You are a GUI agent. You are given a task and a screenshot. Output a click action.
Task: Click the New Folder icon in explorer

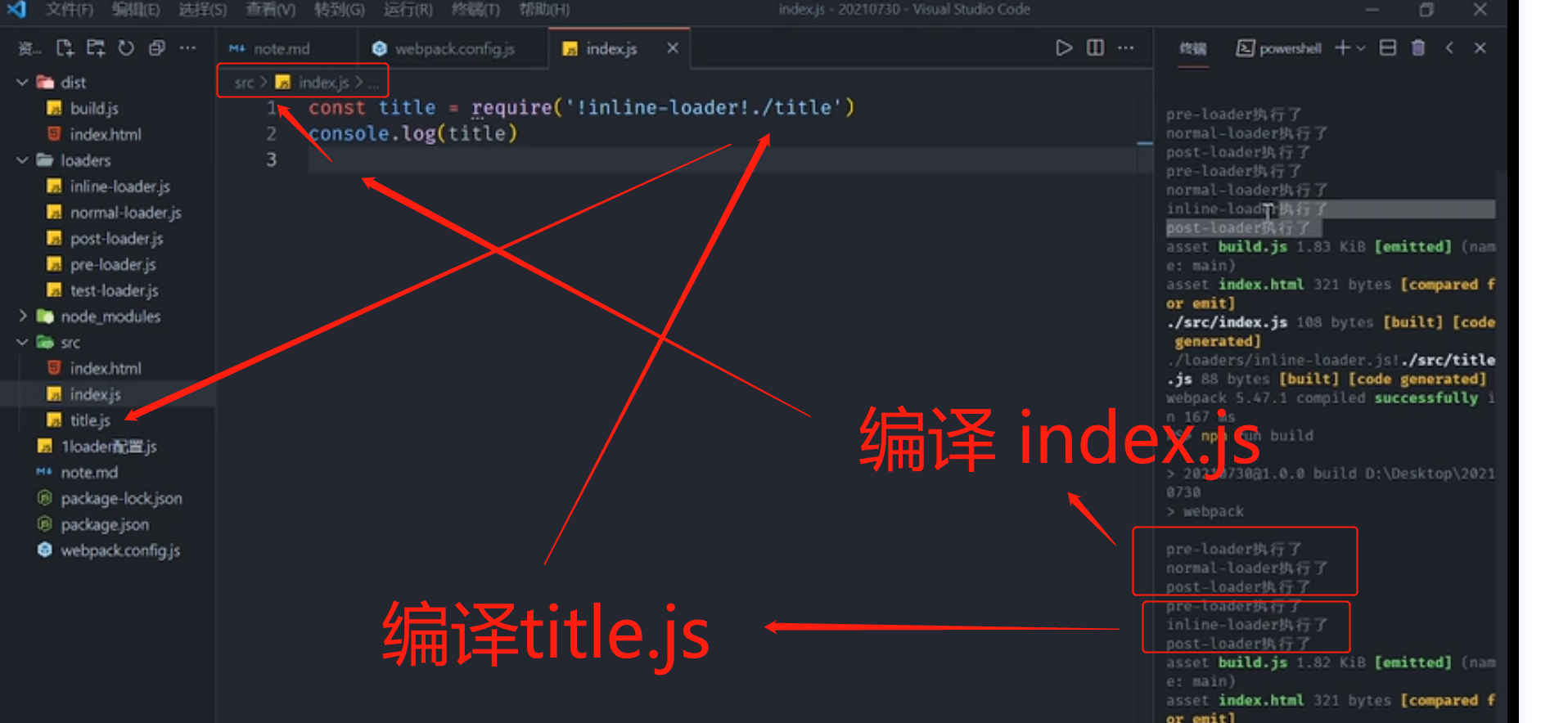pyautogui.click(x=96, y=48)
